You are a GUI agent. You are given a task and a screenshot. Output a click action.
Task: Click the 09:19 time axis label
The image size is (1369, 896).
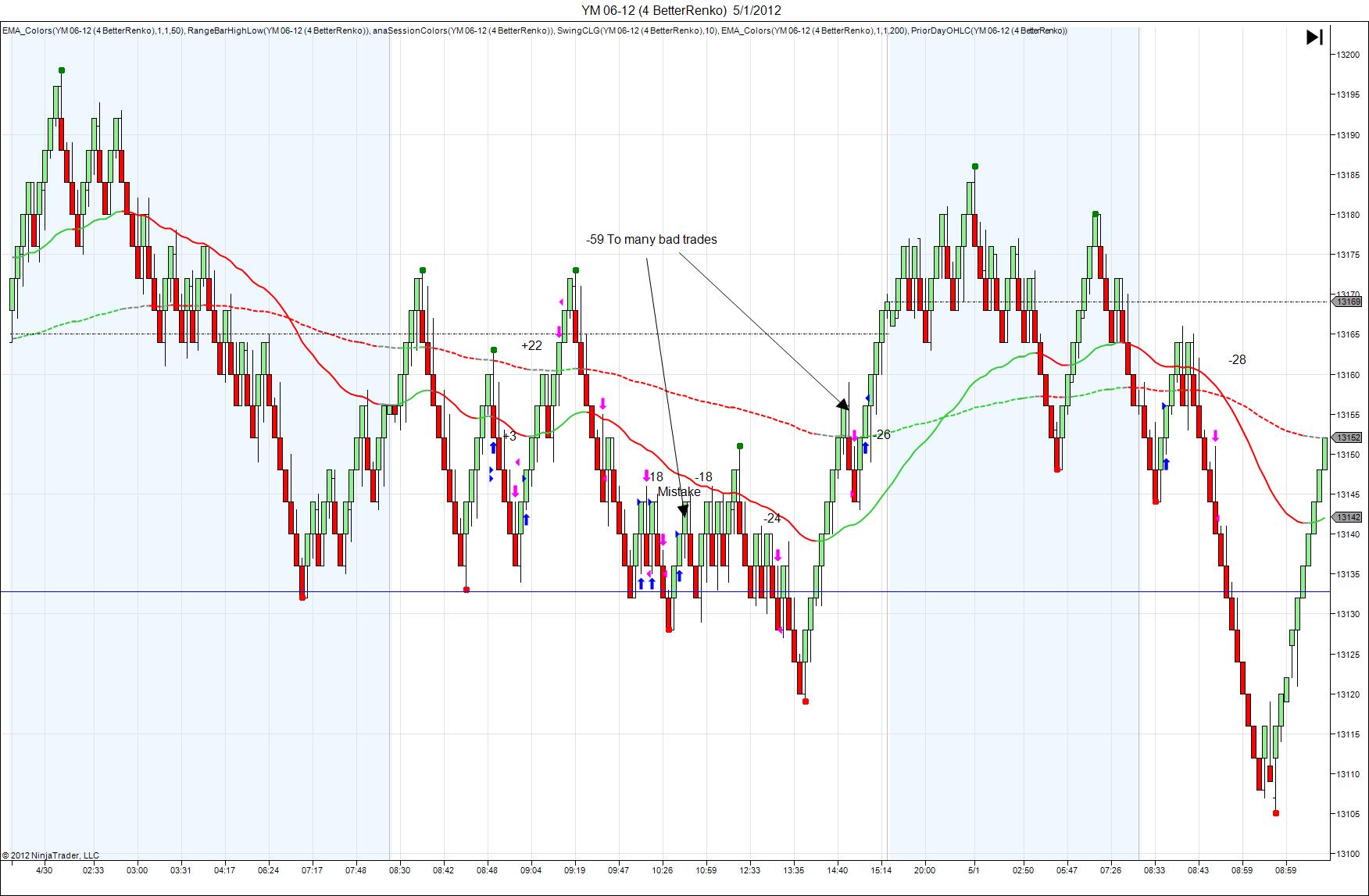[x=574, y=870]
